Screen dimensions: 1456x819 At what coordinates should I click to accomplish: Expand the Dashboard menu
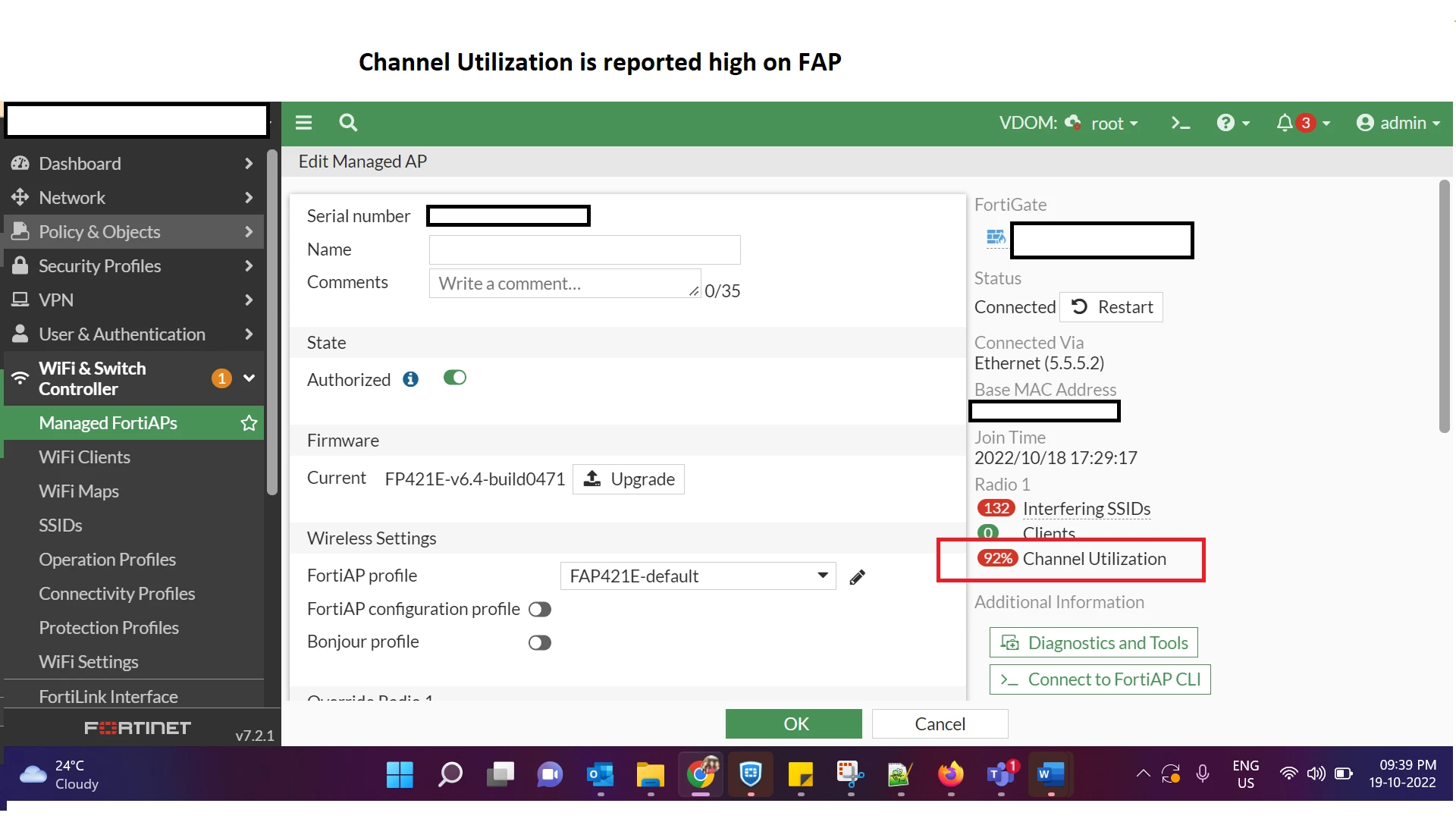click(133, 164)
